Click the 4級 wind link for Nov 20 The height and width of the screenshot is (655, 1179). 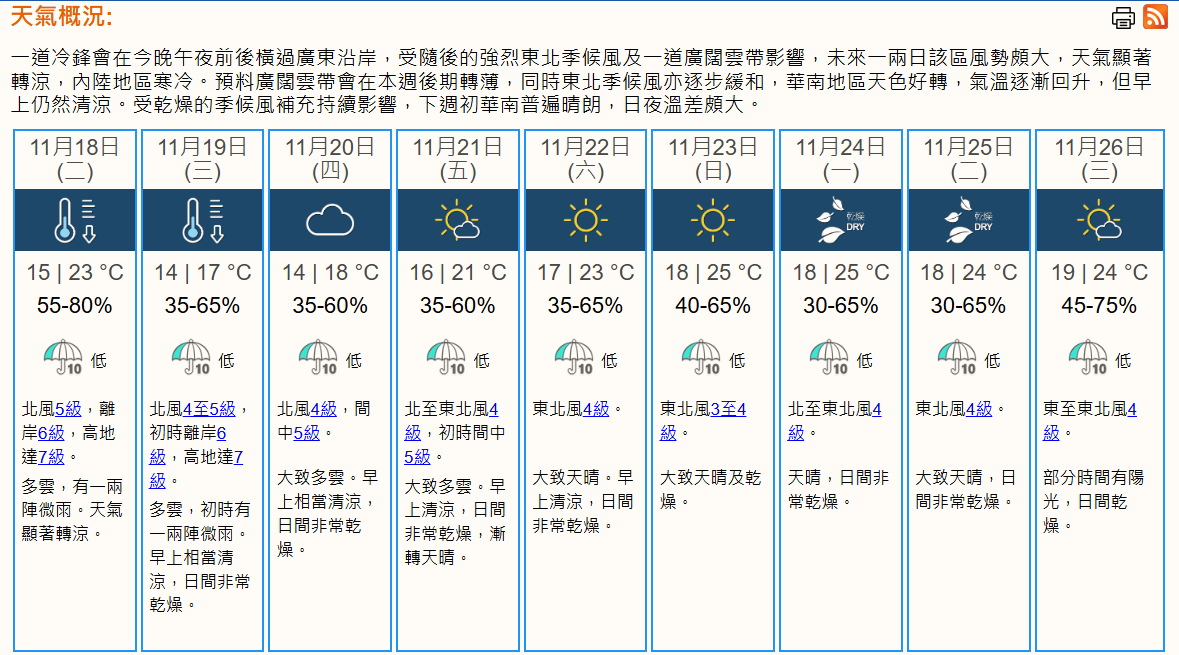coord(323,409)
